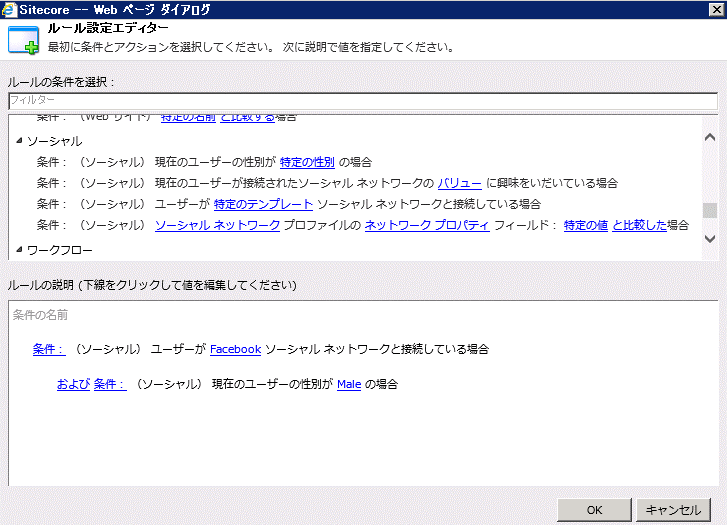The image size is (727, 525).
Task: Click the rule set editor header icon
Action: tap(22, 40)
